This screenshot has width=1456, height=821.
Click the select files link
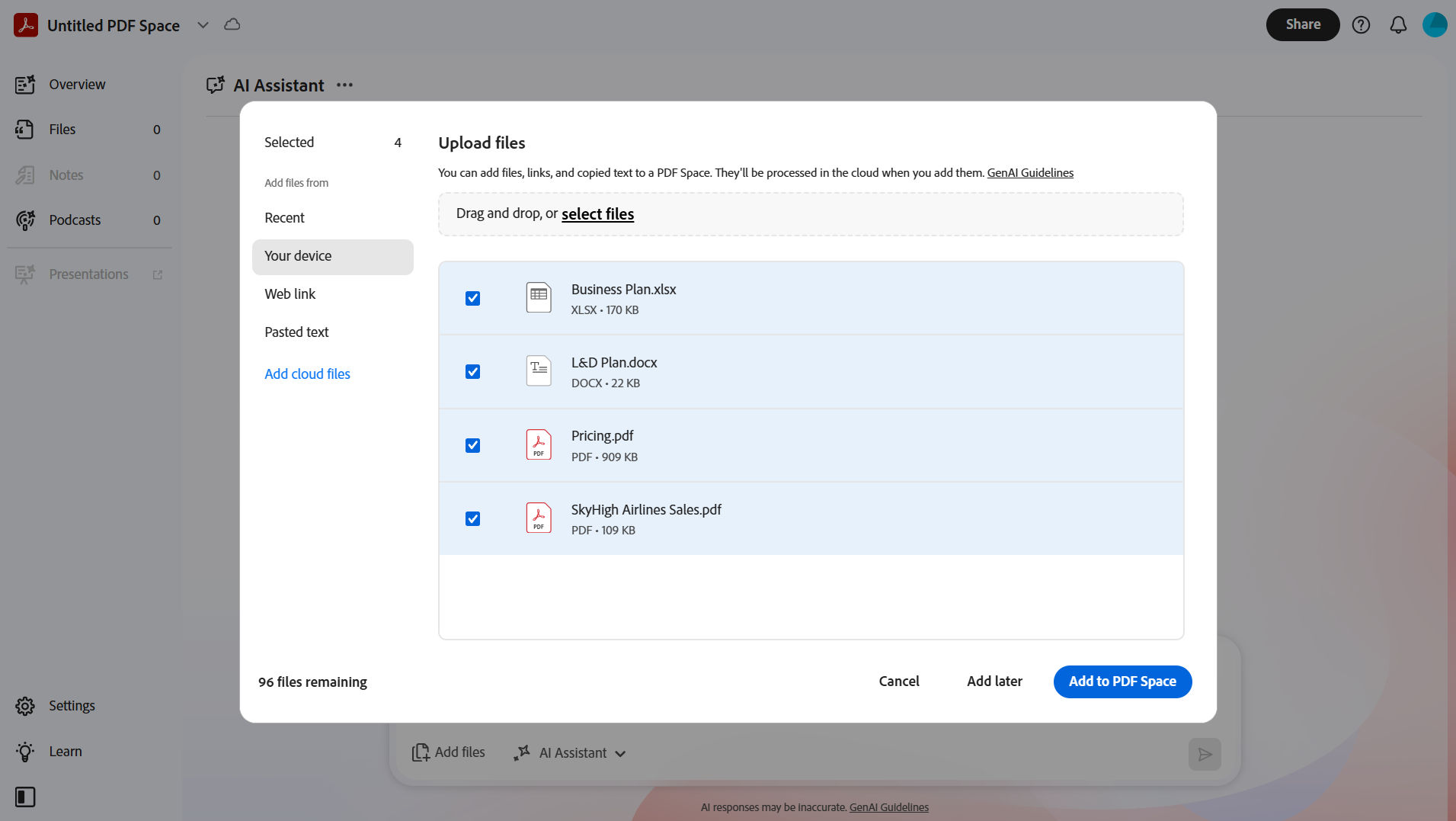point(597,214)
